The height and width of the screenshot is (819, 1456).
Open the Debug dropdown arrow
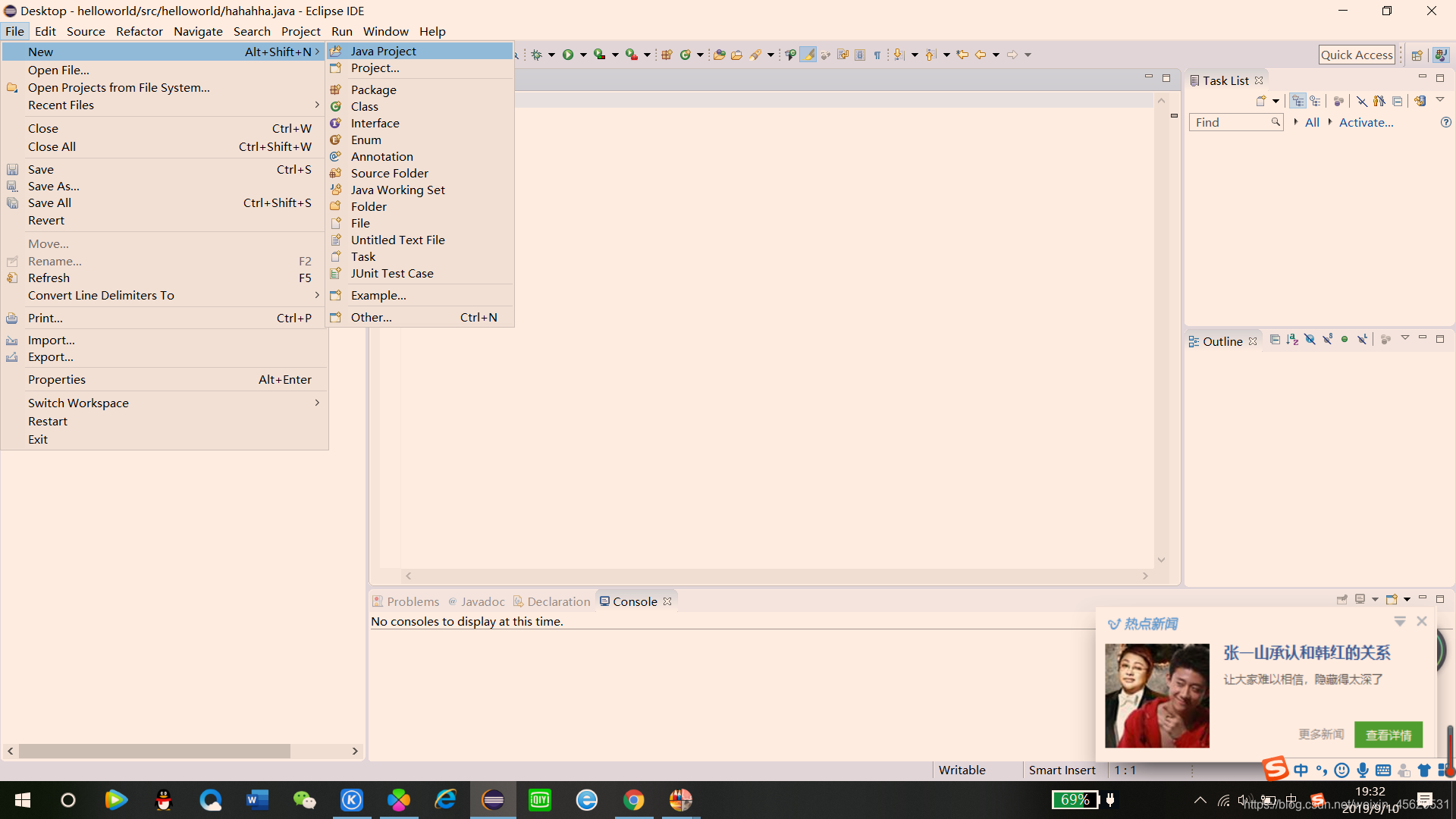click(x=551, y=55)
